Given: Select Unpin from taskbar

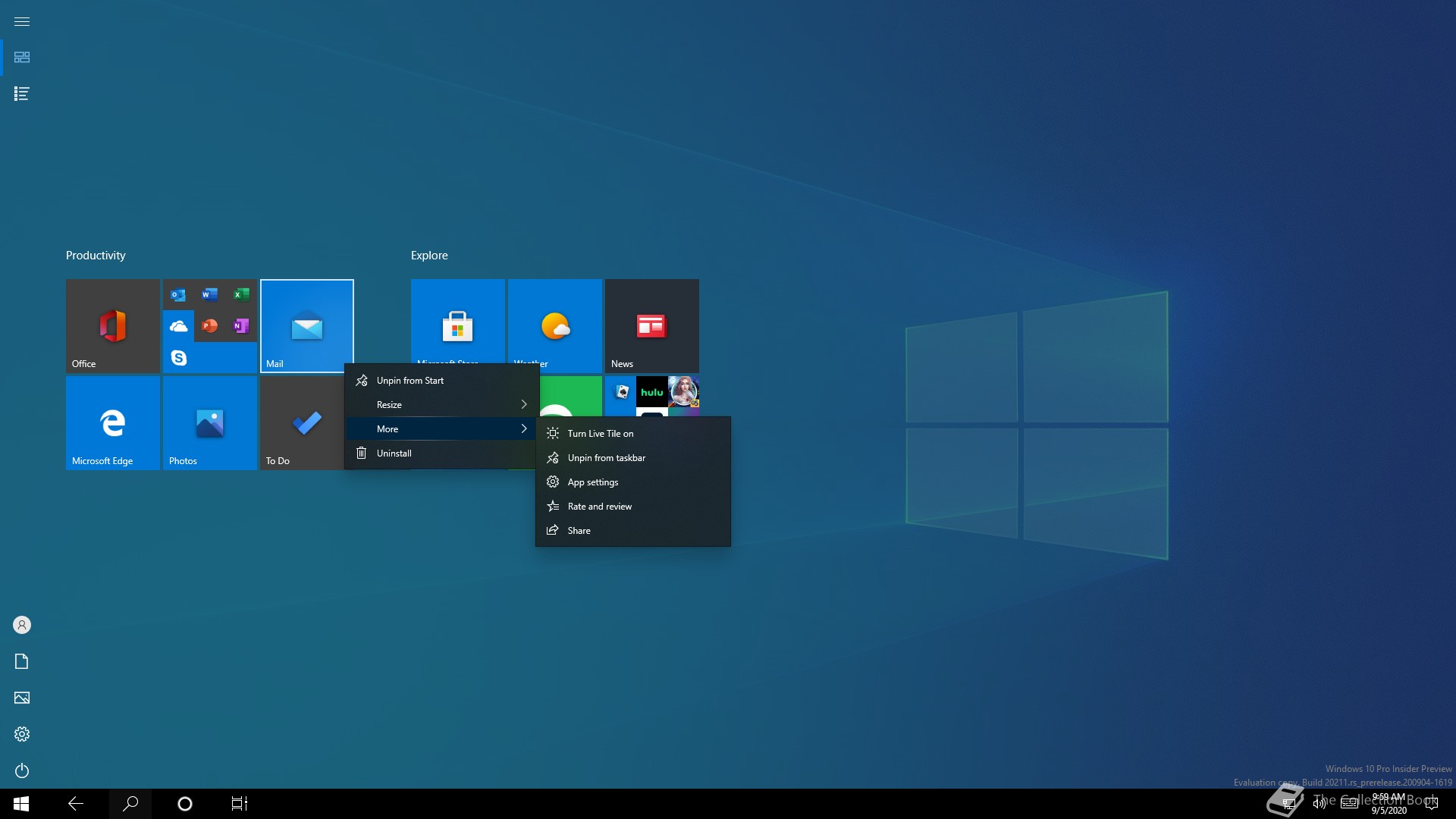Looking at the screenshot, I should click(x=633, y=458).
